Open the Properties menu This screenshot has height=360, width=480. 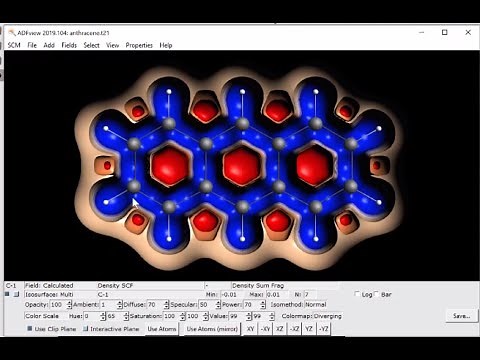pyautogui.click(x=139, y=45)
